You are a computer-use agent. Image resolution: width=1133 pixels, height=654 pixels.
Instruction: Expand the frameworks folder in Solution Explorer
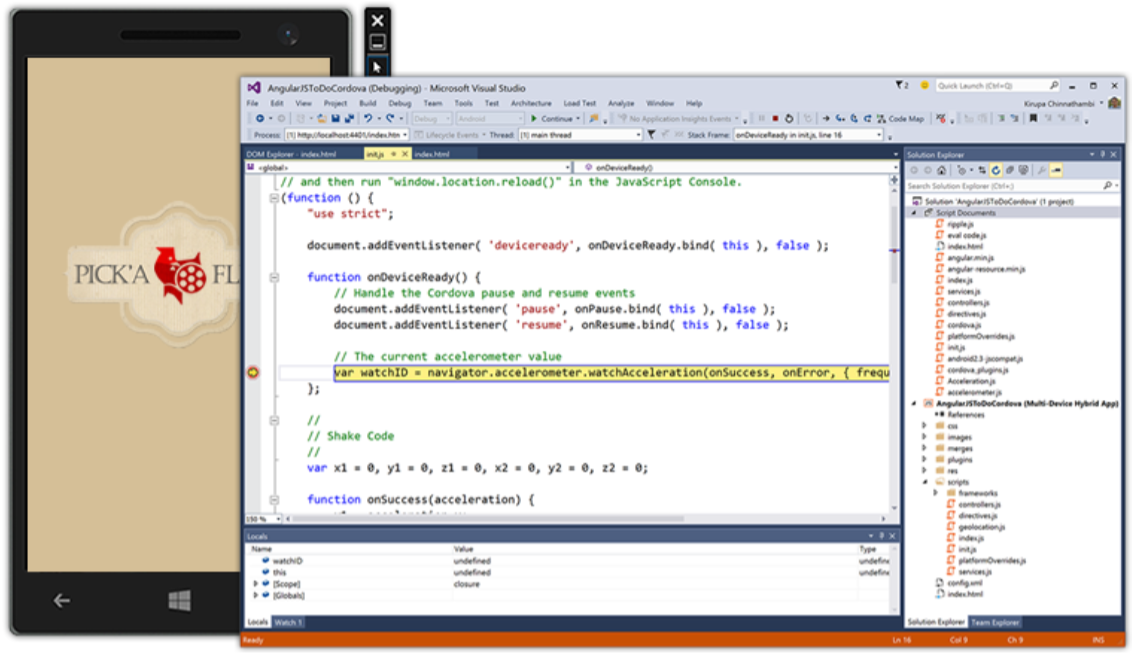coord(936,493)
